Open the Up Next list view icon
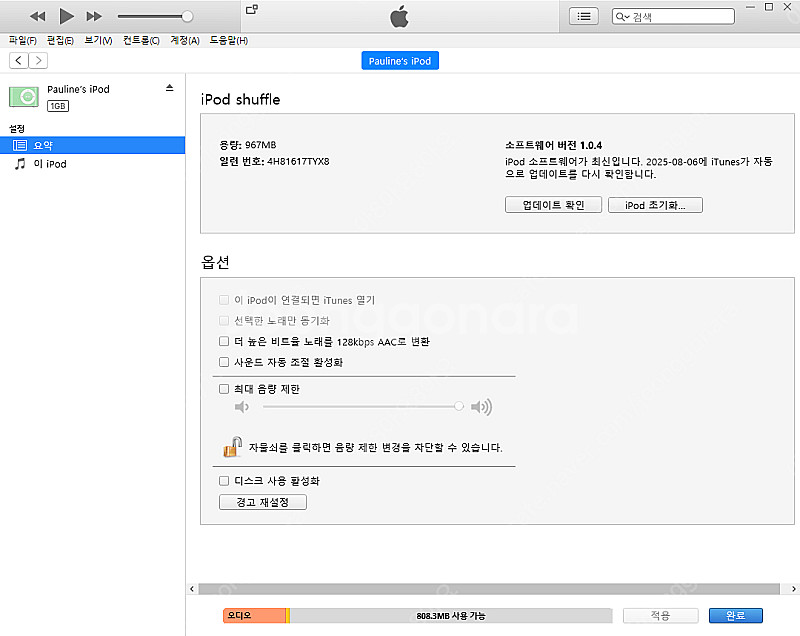The height and width of the screenshot is (636, 800). (x=584, y=16)
